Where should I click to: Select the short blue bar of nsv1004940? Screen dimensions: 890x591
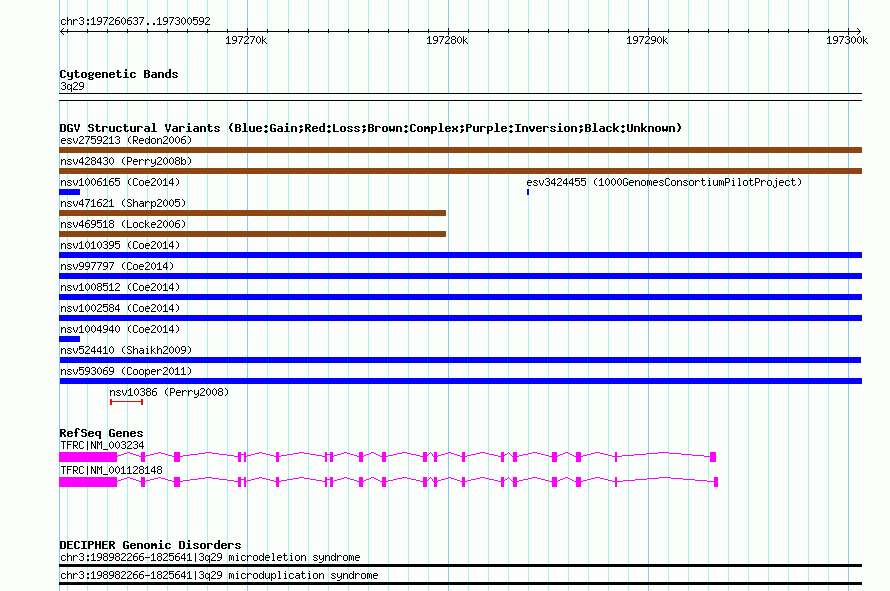coord(70,339)
